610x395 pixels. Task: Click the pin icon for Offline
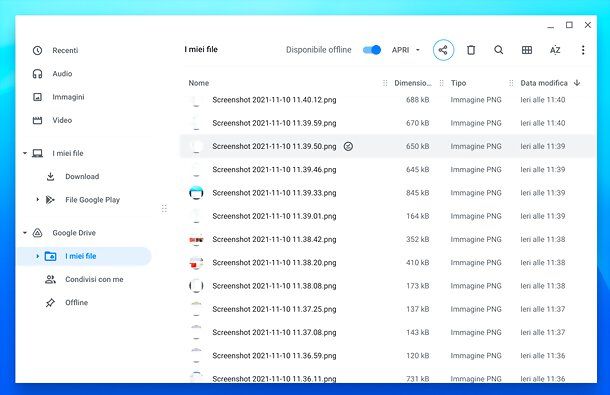pos(50,303)
